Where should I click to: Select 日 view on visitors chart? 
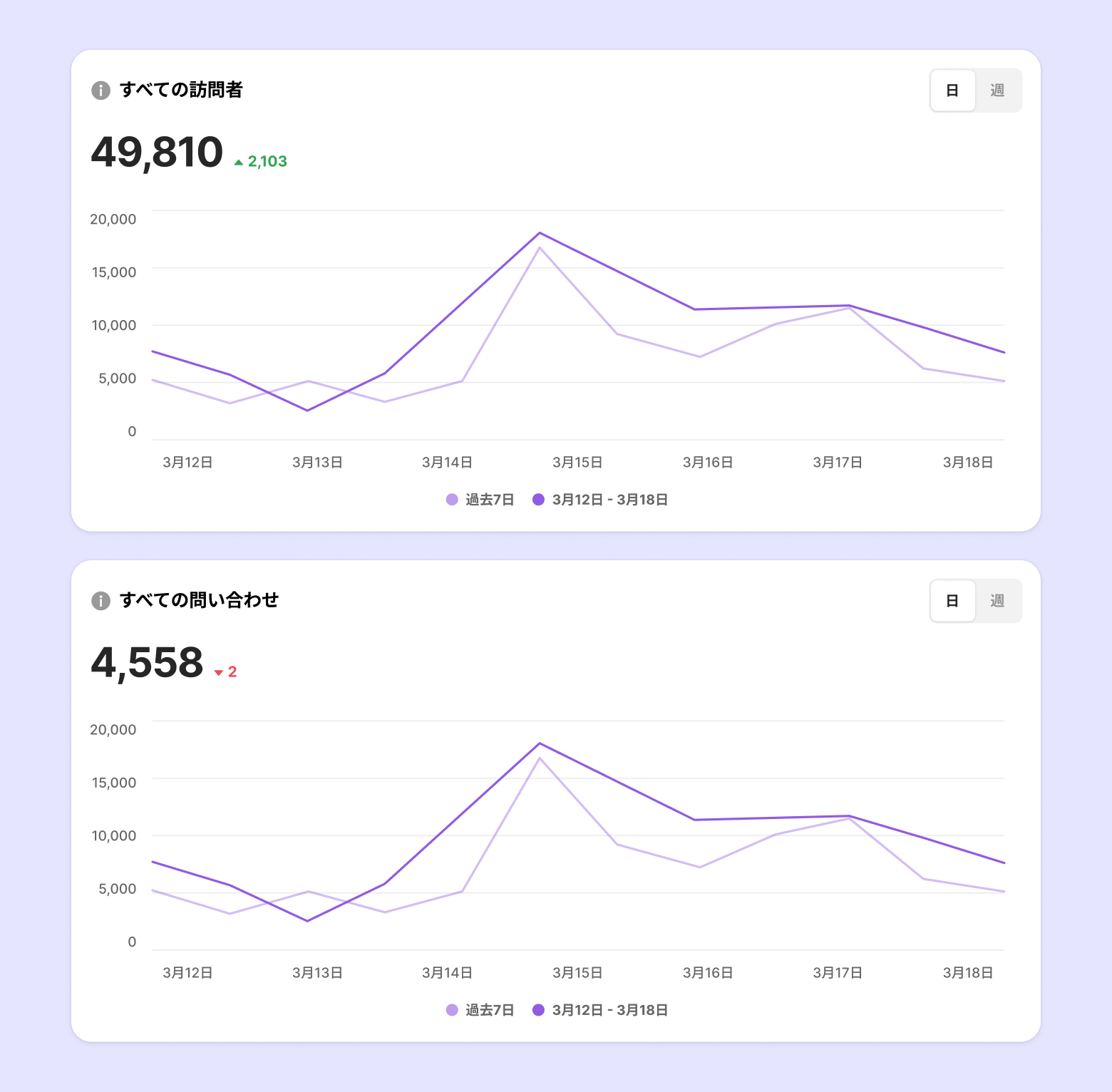click(952, 91)
